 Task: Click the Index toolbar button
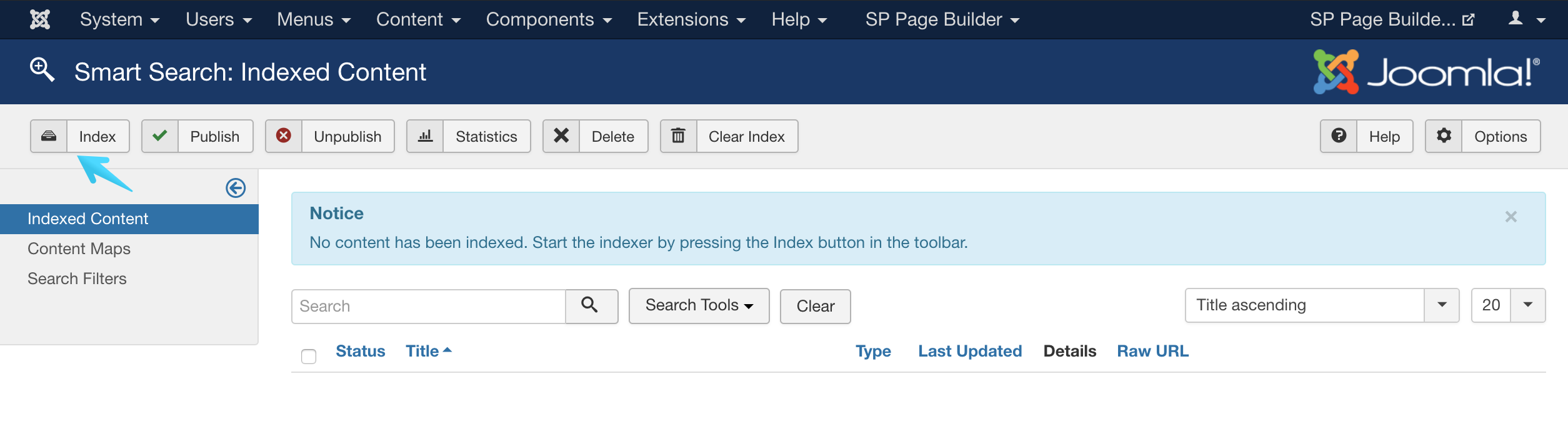(x=80, y=136)
